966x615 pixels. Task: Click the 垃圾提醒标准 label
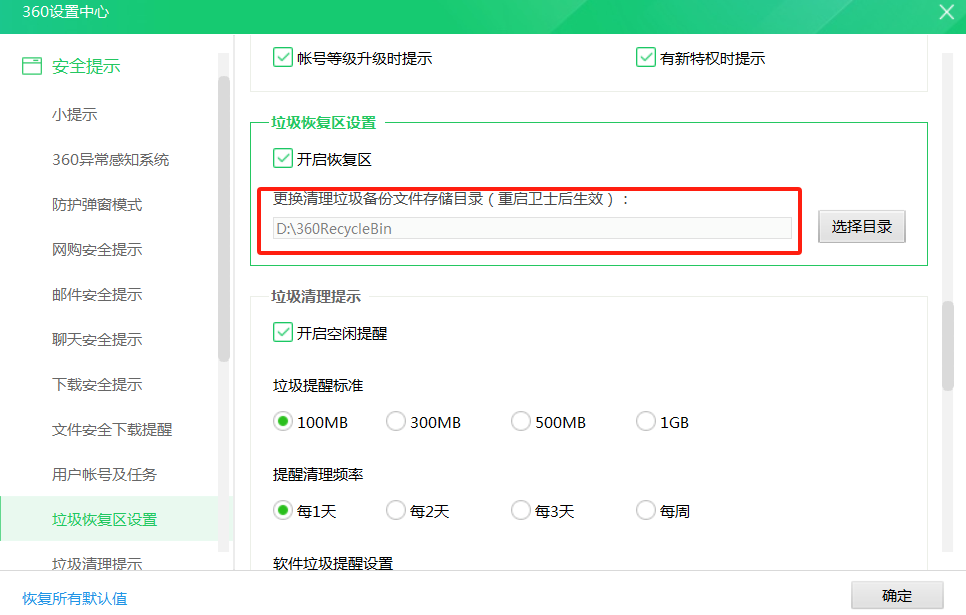click(x=318, y=386)
